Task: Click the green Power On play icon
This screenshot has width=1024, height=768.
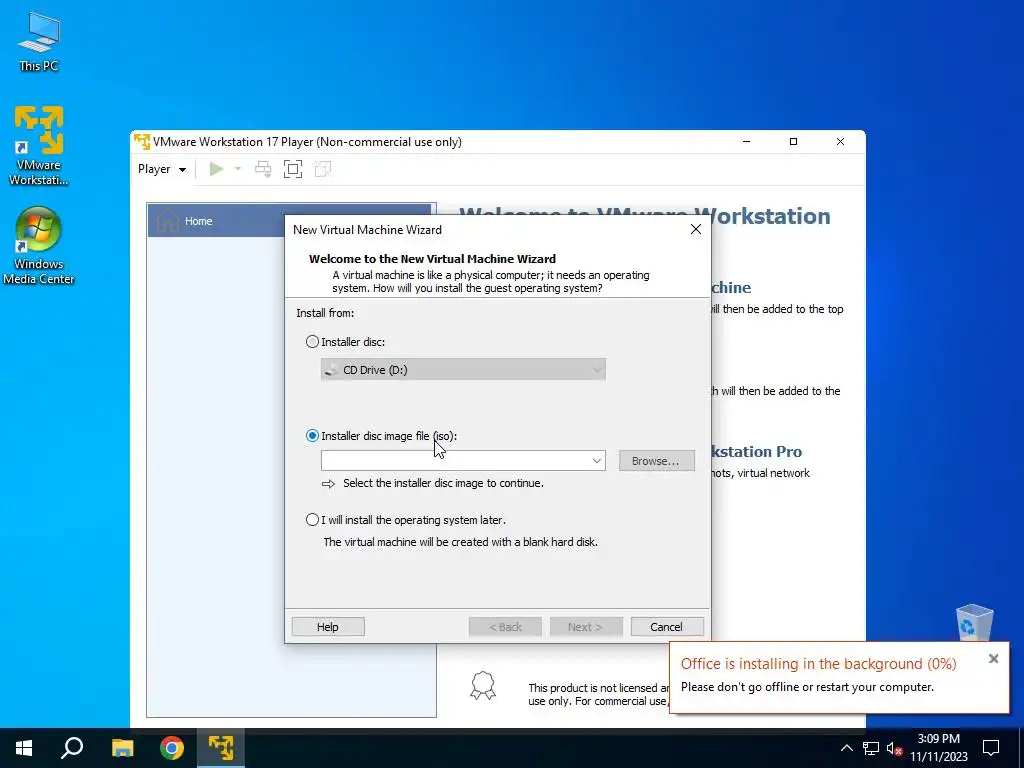Action: click(x=216, y=169)
